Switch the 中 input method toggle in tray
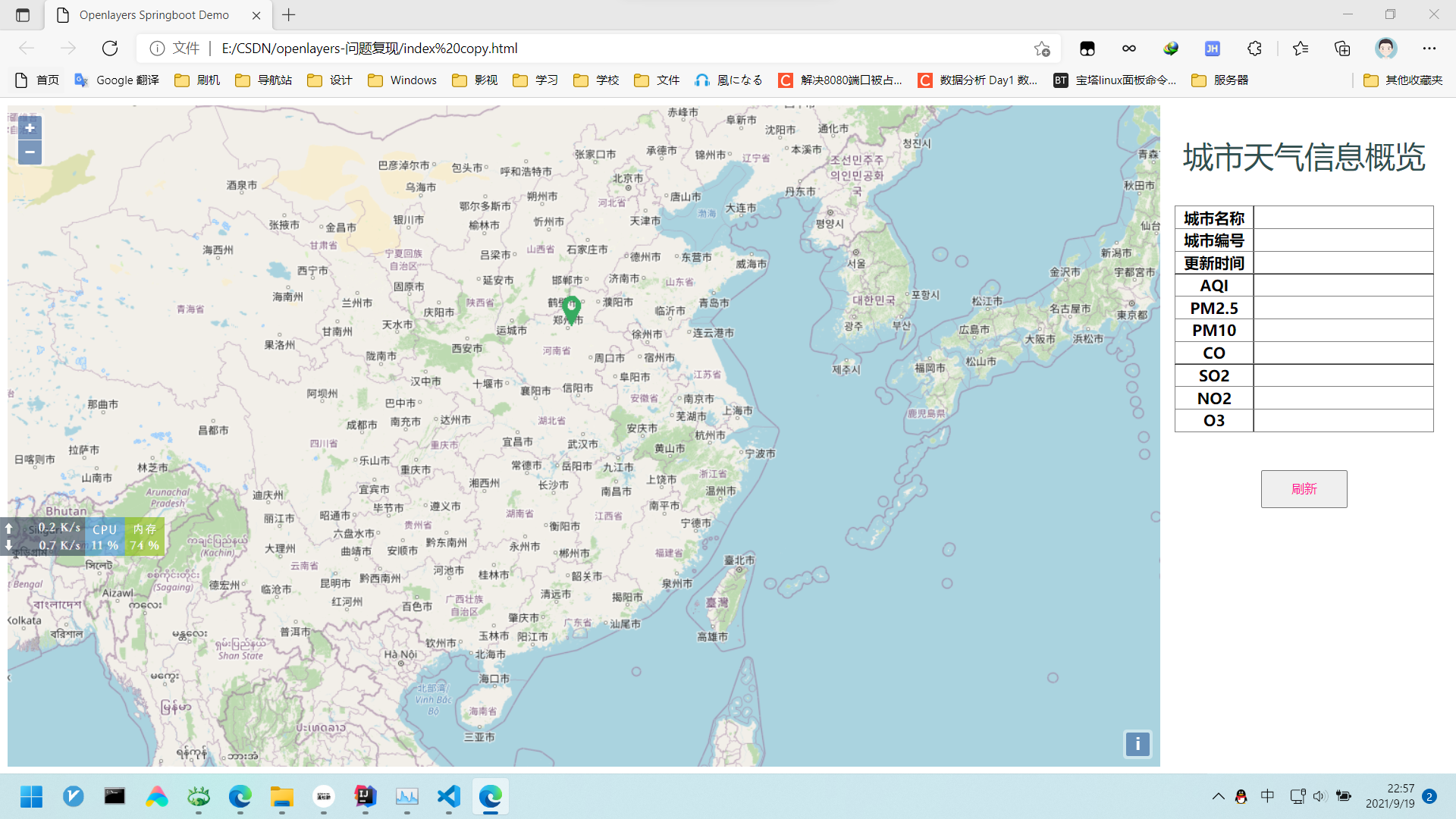1456x819 pixels. pyautogui.click(x=1267, y=795)
